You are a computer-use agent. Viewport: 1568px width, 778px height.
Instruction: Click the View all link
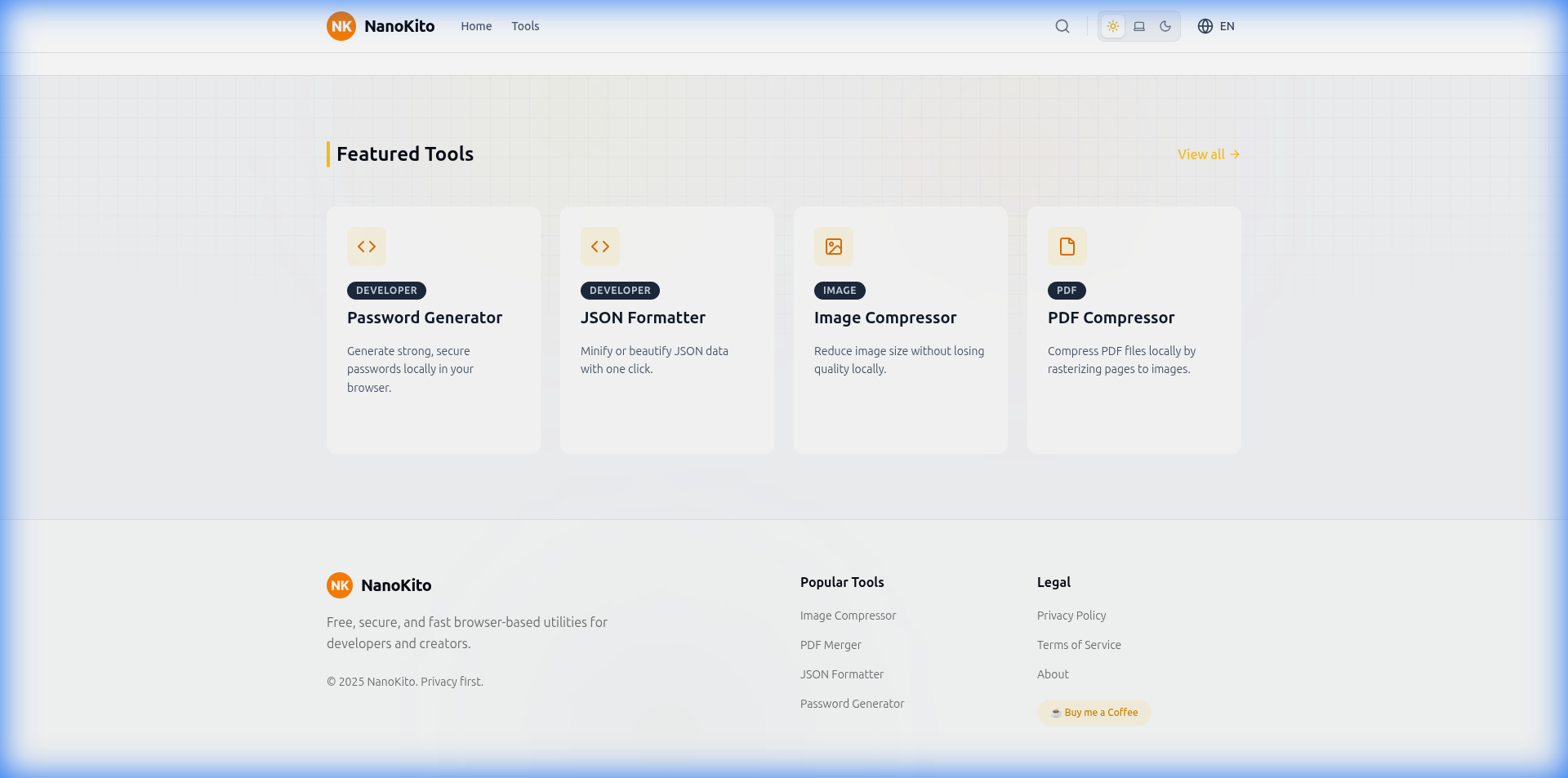click(x=1208, y=154)
